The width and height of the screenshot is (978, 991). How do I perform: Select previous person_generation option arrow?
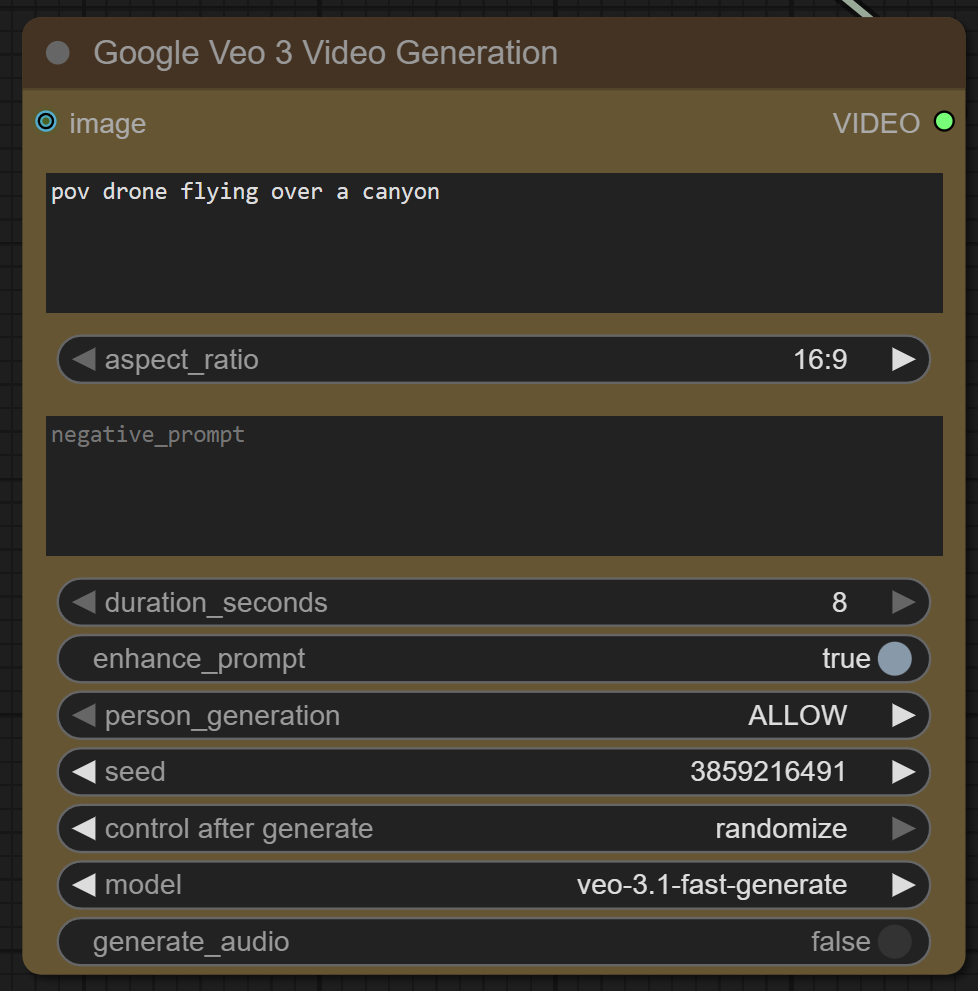[x=83, y=715]
